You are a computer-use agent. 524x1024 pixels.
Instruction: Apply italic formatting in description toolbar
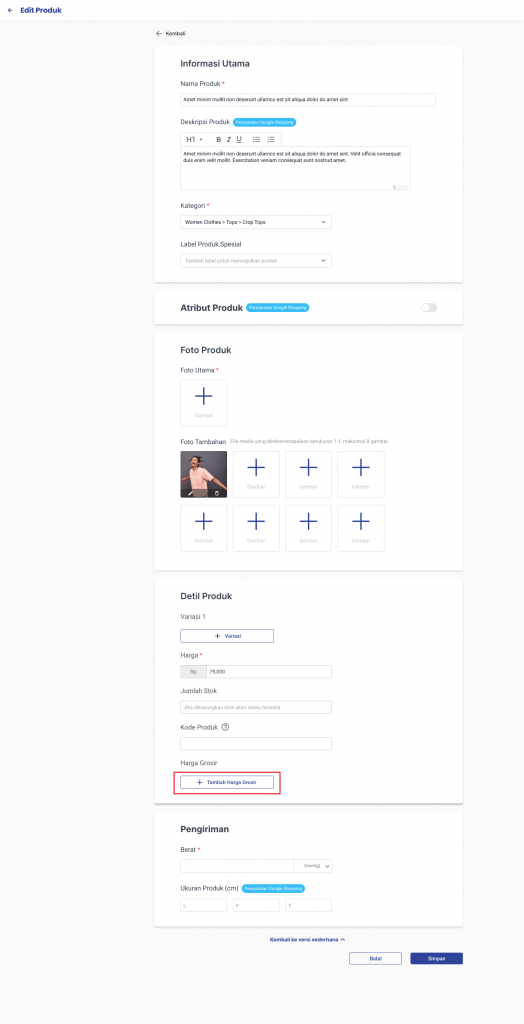point(229,139)
